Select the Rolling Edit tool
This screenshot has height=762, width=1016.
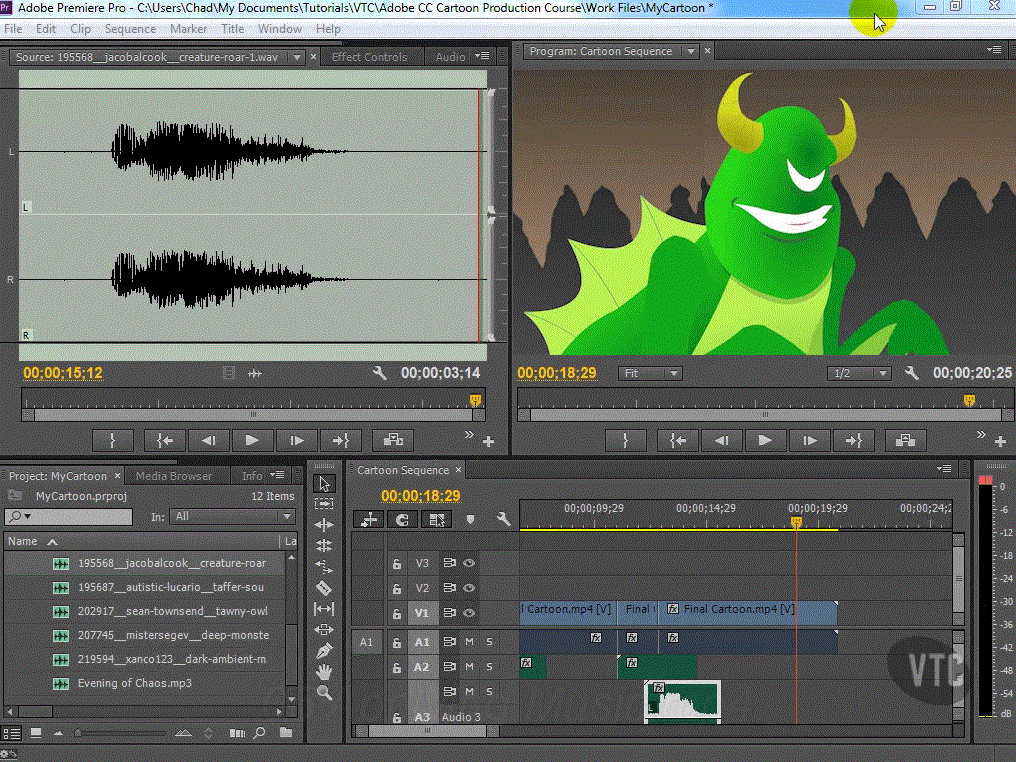pyautogui.click(x=324, y=546)
